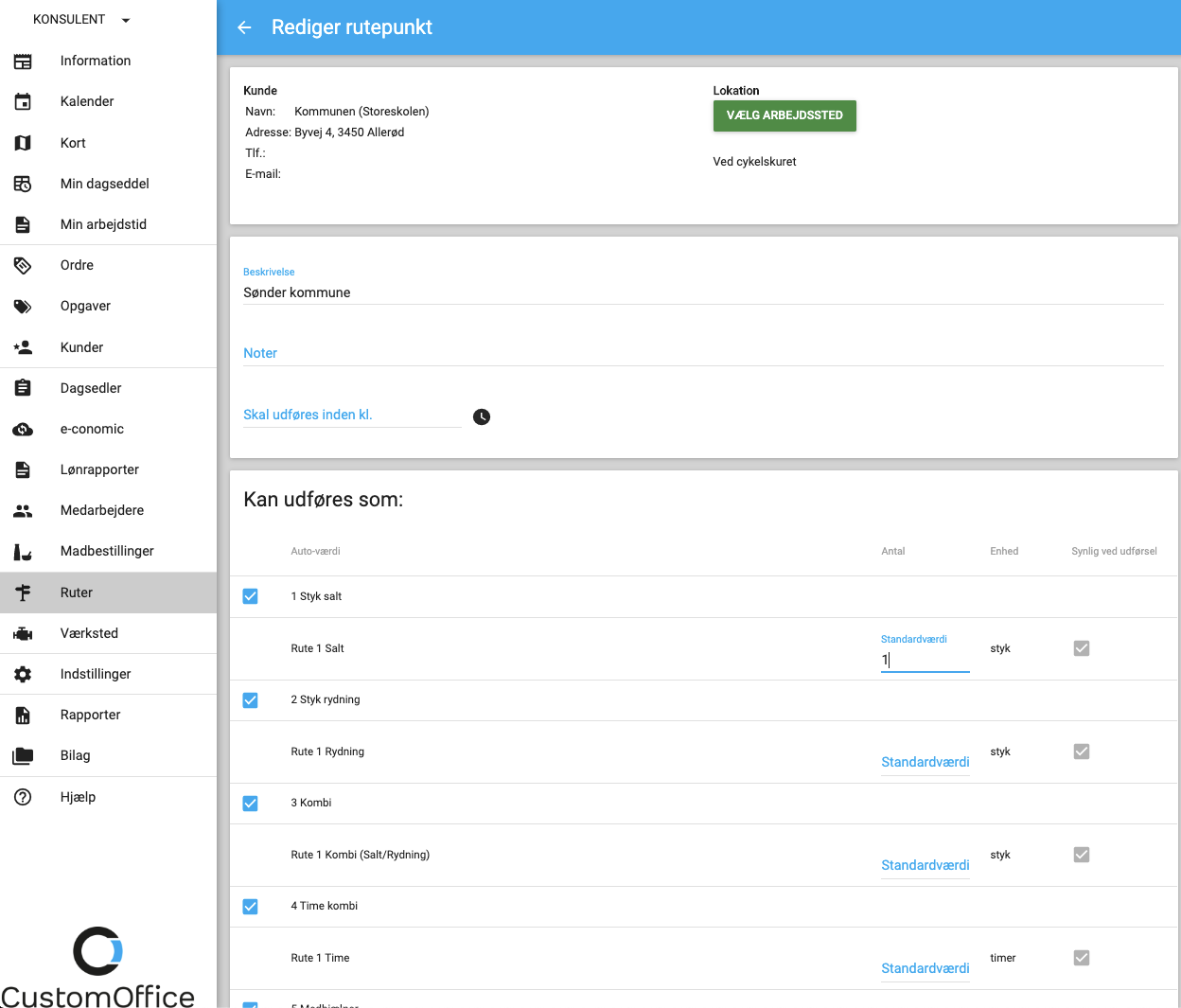Image resolution: width=1181 pixels, height=1008 pixels.
Task: Toggle 'Synlig ved udførsel' for Rute 1 Rydning
Action: pyautogui.click(x=1082, y=752)
